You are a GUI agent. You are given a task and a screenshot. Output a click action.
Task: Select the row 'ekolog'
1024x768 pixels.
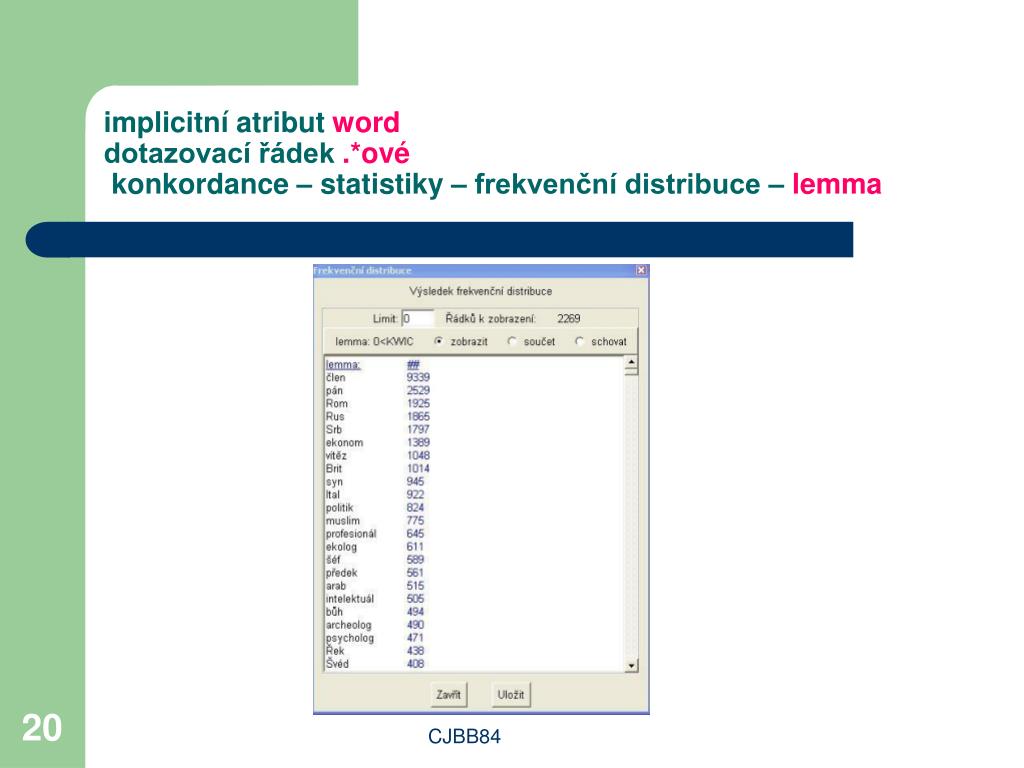[x=375, y=547]
